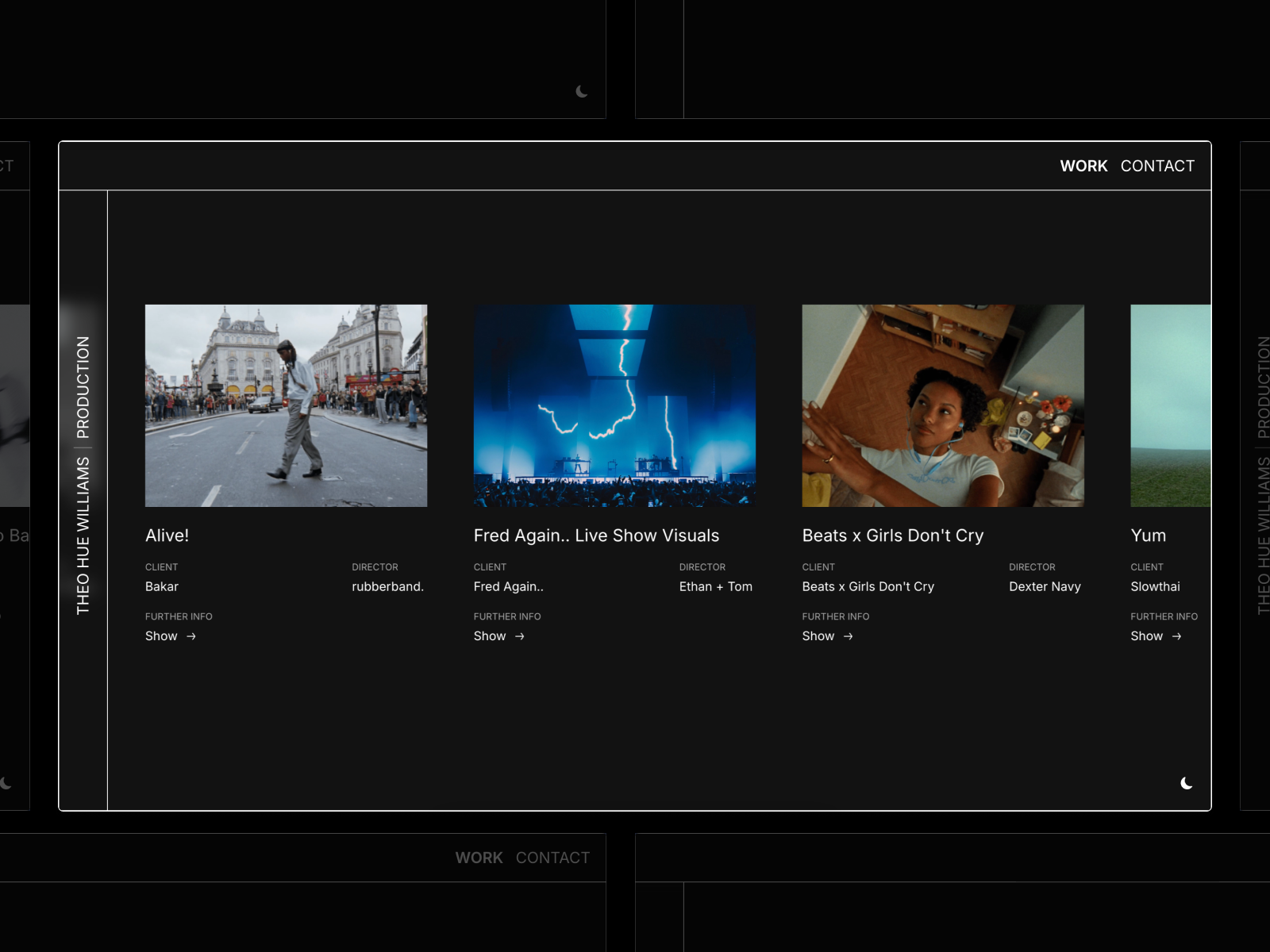1270x952 pixels.
Task: Click the arrow icon beside Beats Show
Action: coord(849,636)
